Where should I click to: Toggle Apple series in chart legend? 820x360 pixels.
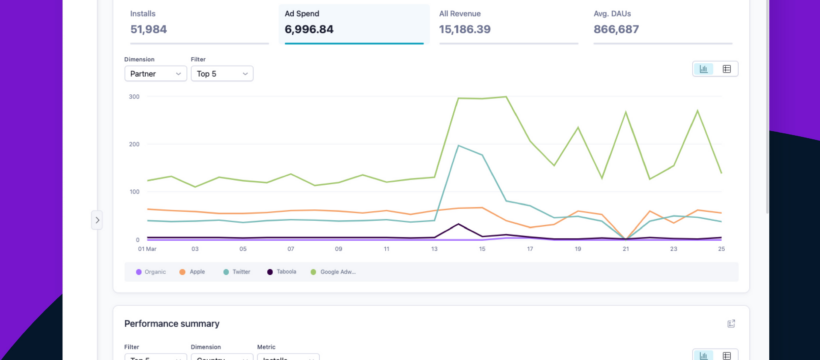192,272
